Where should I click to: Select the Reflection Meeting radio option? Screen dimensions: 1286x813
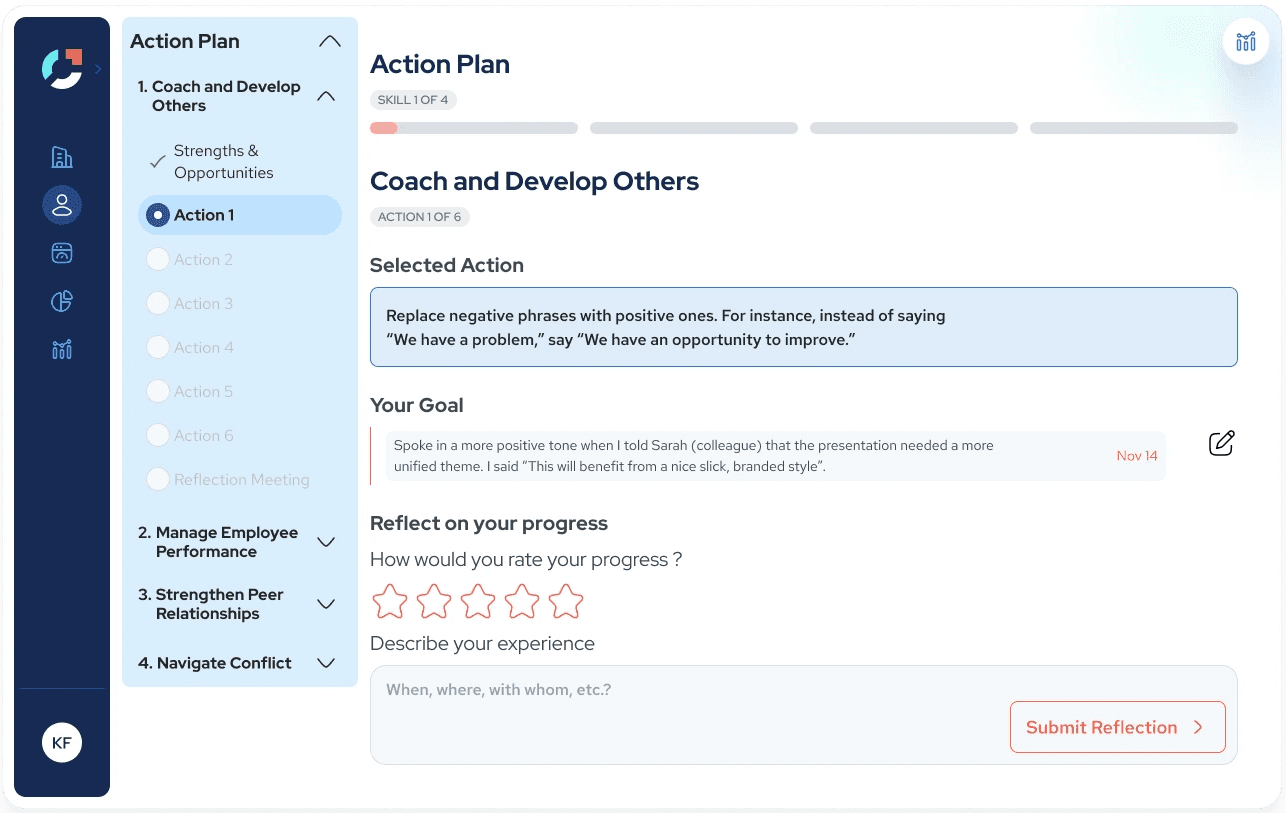pyautogui.click(x=158, y=479)
